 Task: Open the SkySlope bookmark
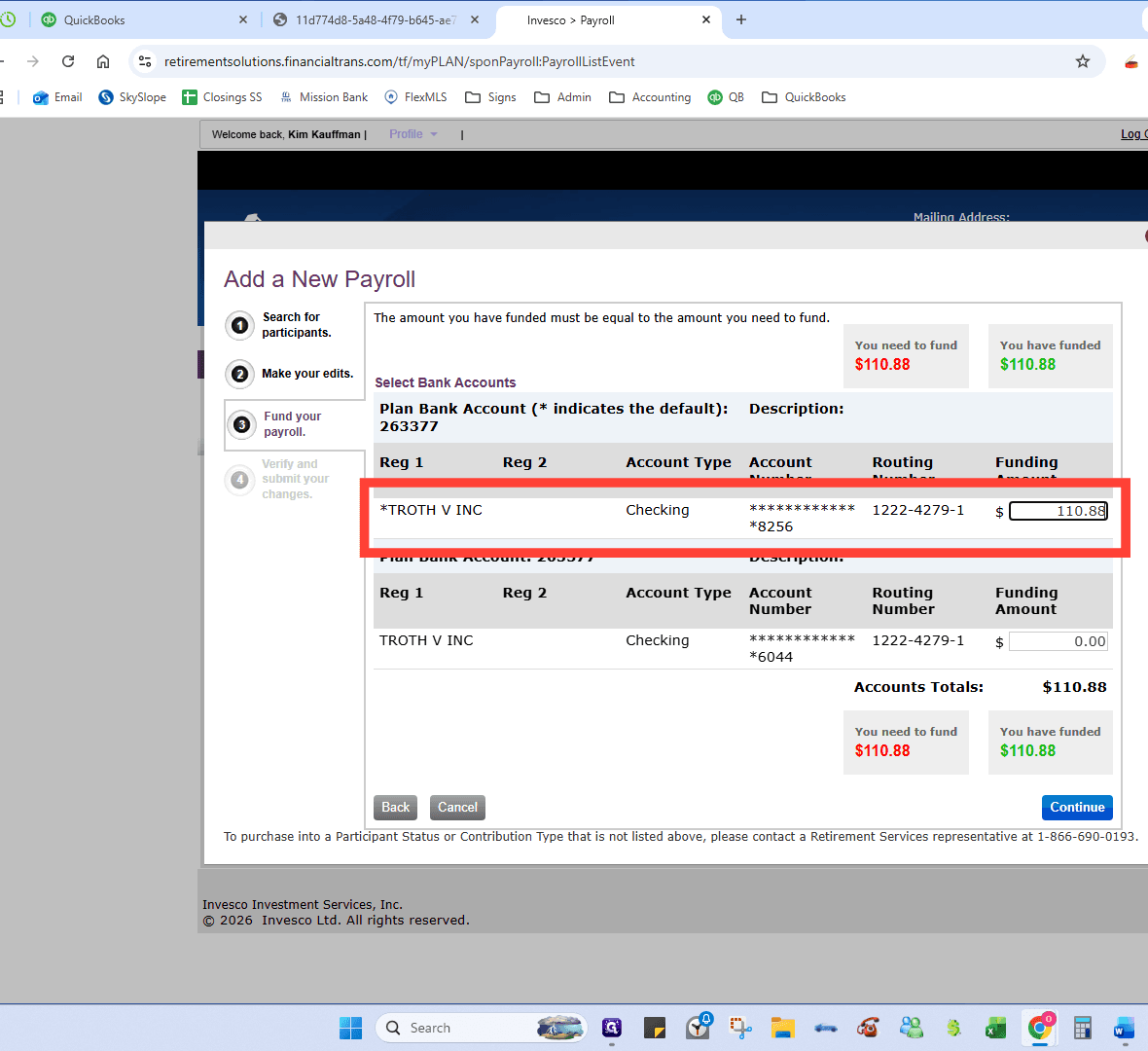132,97
